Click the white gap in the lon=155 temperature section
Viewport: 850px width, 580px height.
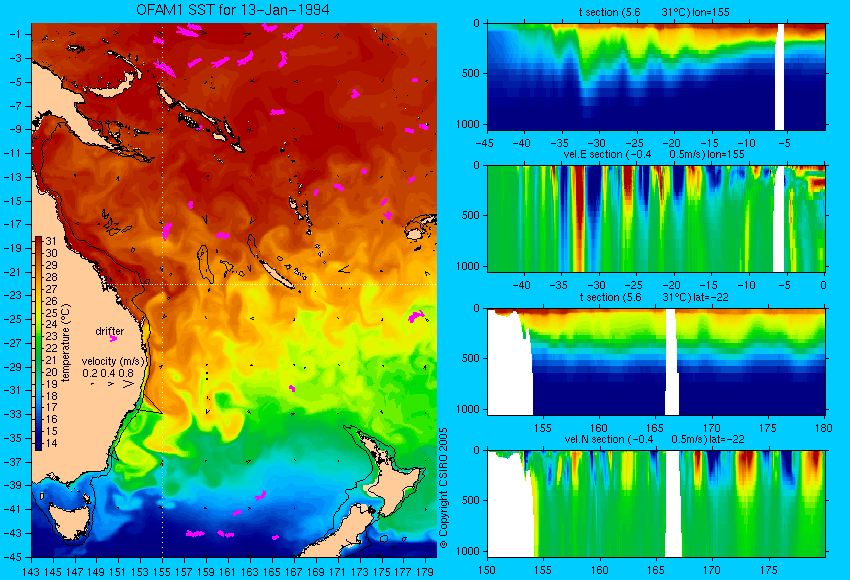point(780,76)
